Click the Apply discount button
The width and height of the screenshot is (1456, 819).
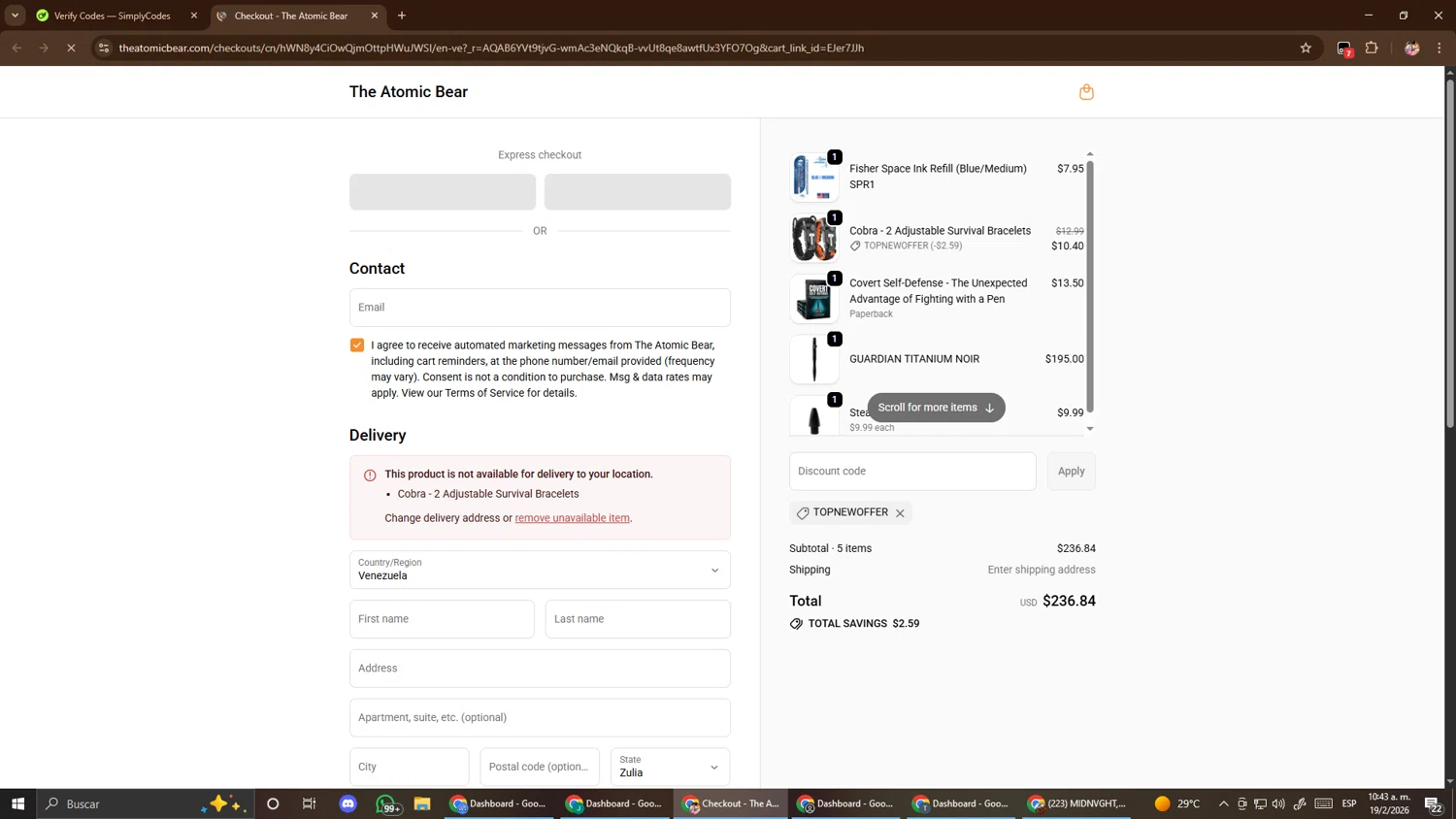pos(1071,472)
